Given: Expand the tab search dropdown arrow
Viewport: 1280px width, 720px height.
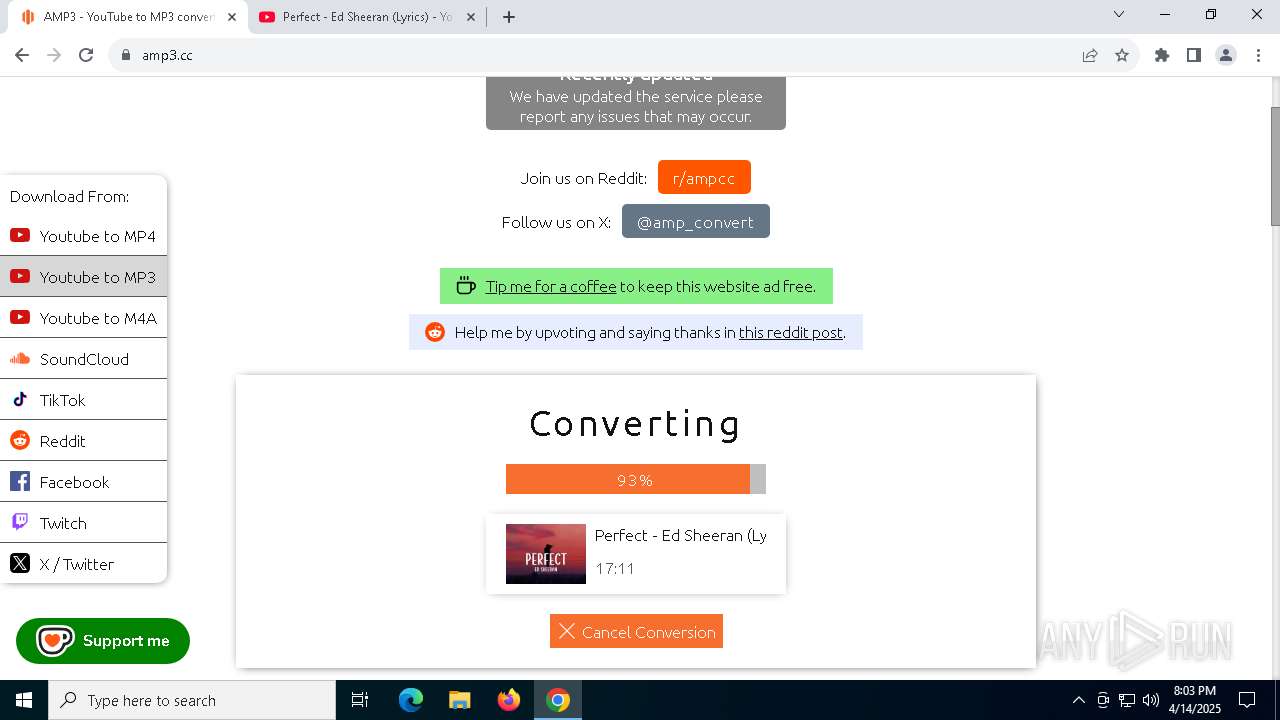Looking at the screenshot, I should click(x=1119, y=14).
